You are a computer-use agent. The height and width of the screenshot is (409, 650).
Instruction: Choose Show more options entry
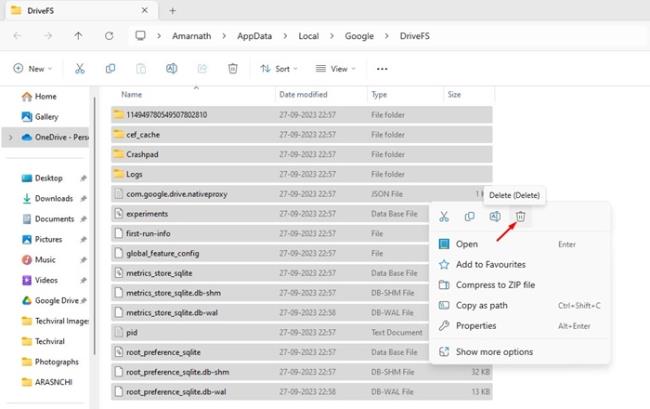pyautogui.click(x=494, y=352)
